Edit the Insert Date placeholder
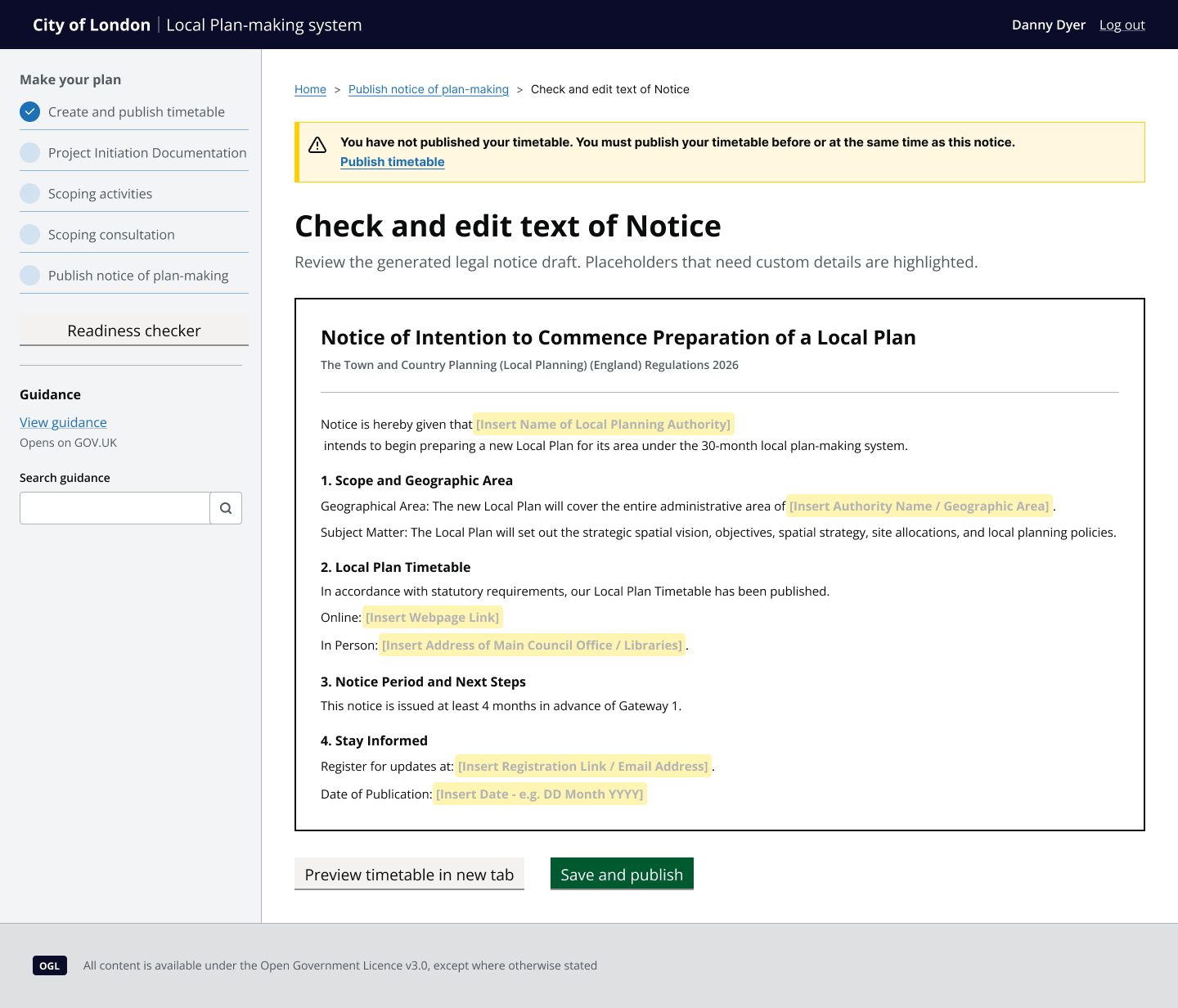The height and width of the screenshot is (1008, 1178). tap(540, 794)
